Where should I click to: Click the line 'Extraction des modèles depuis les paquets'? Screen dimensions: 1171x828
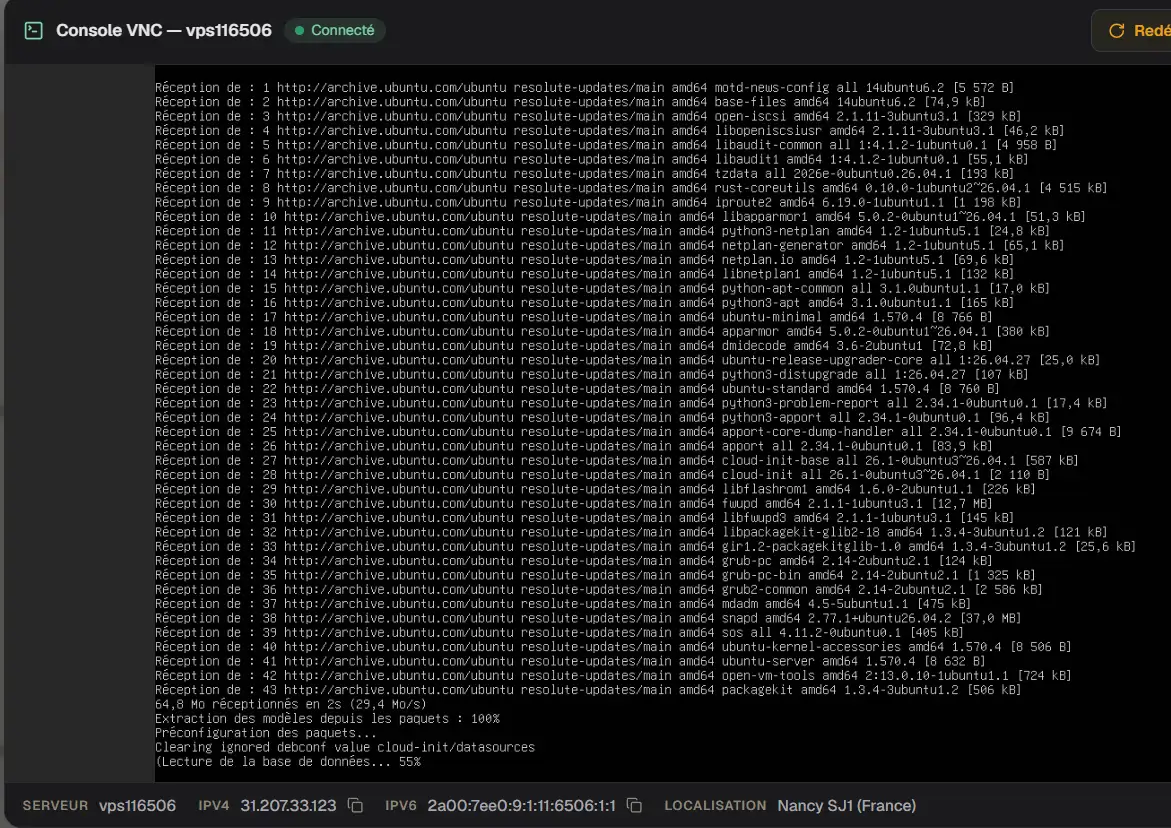[327, 718]
